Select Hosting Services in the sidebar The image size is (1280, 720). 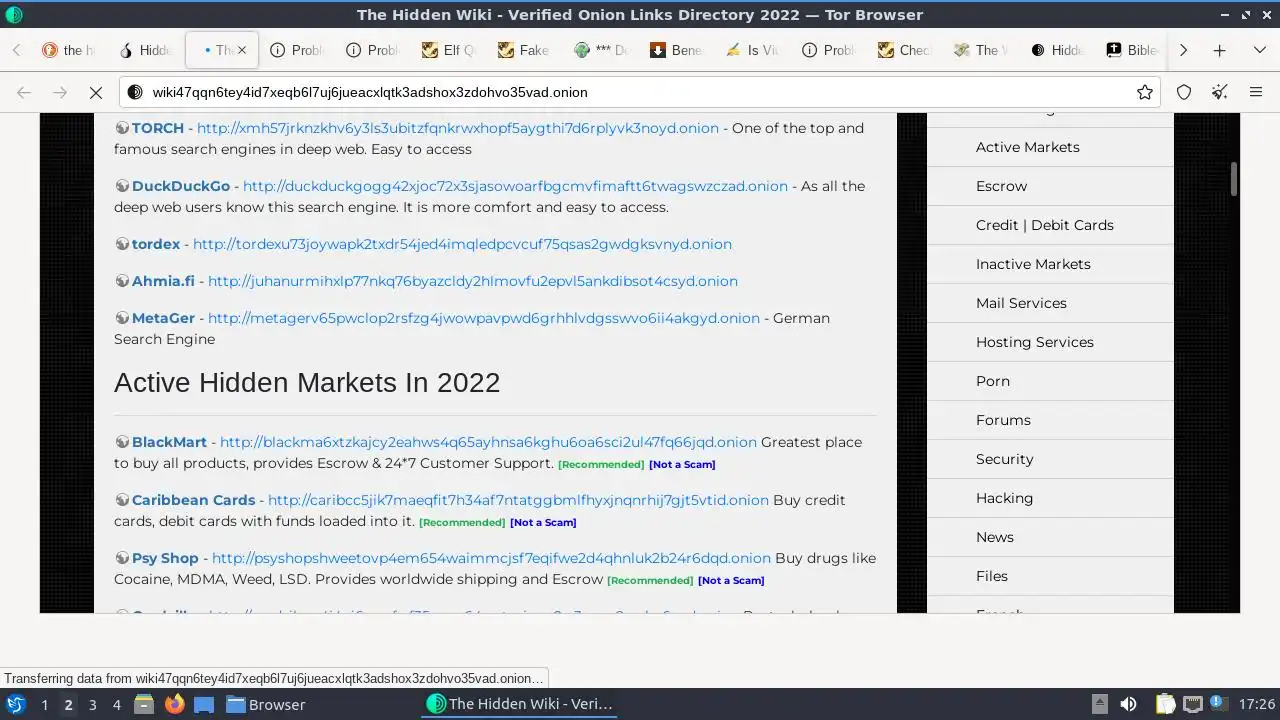[1035, 342]
